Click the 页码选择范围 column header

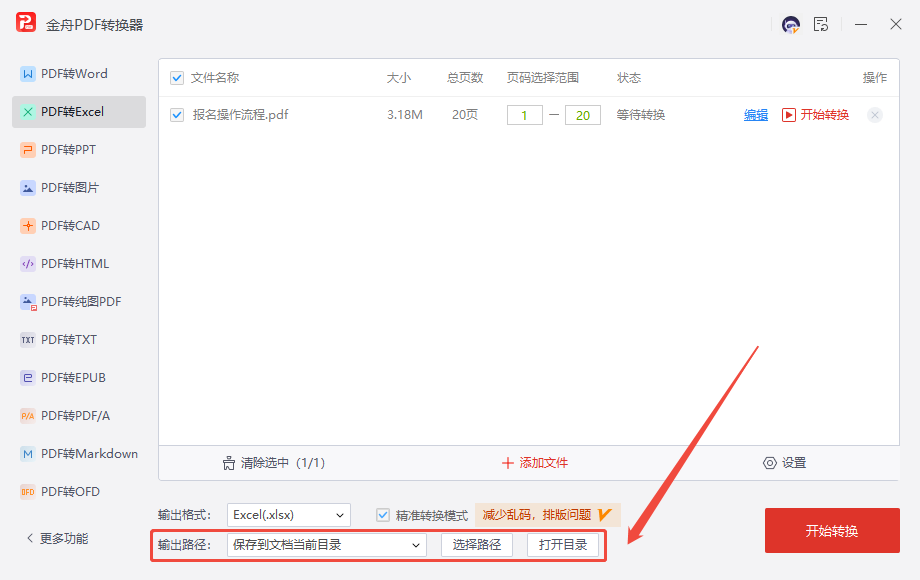pyautogui.click(x=543, y=78)
